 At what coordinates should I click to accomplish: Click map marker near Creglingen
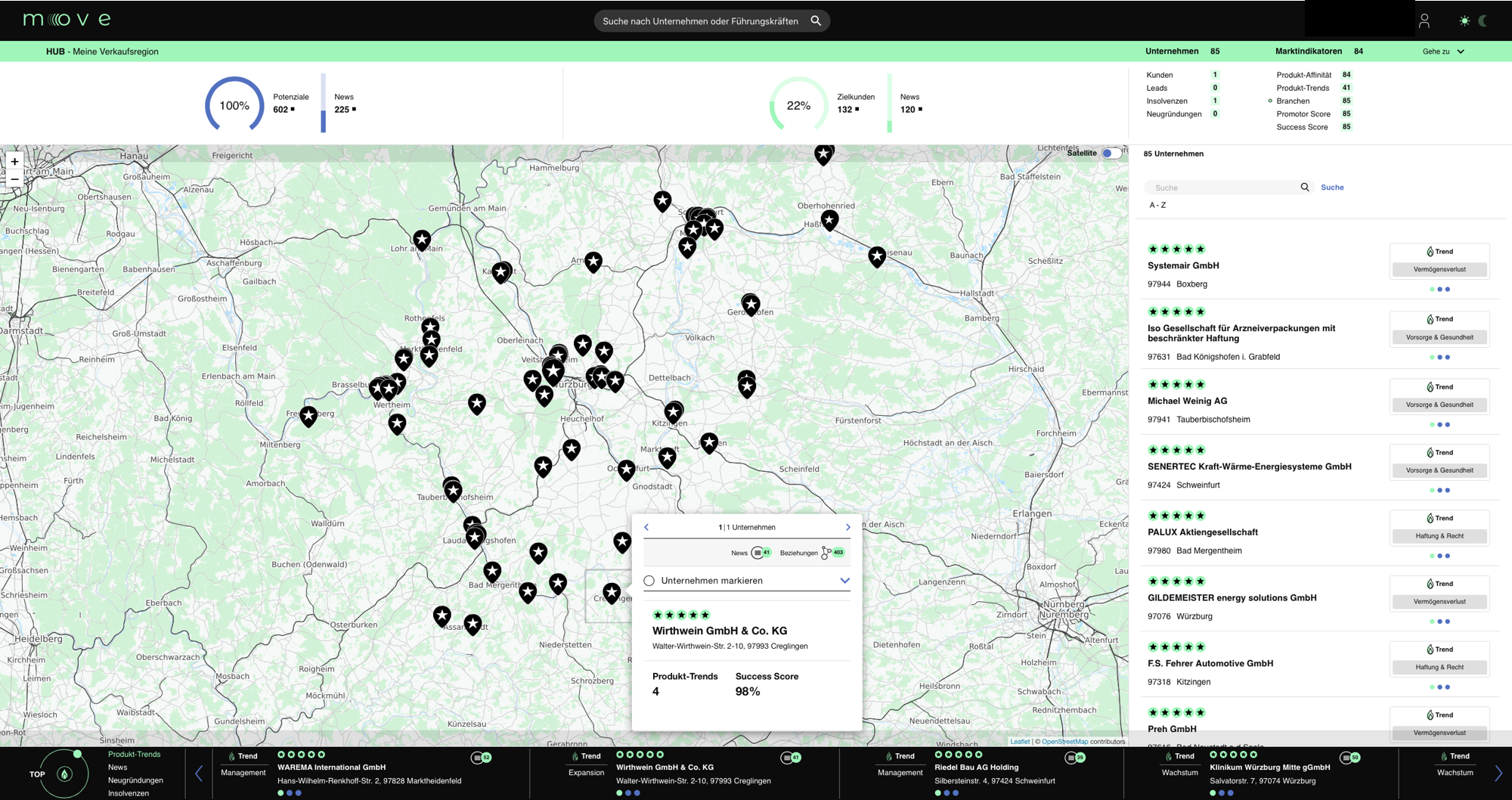pos(612,593)
